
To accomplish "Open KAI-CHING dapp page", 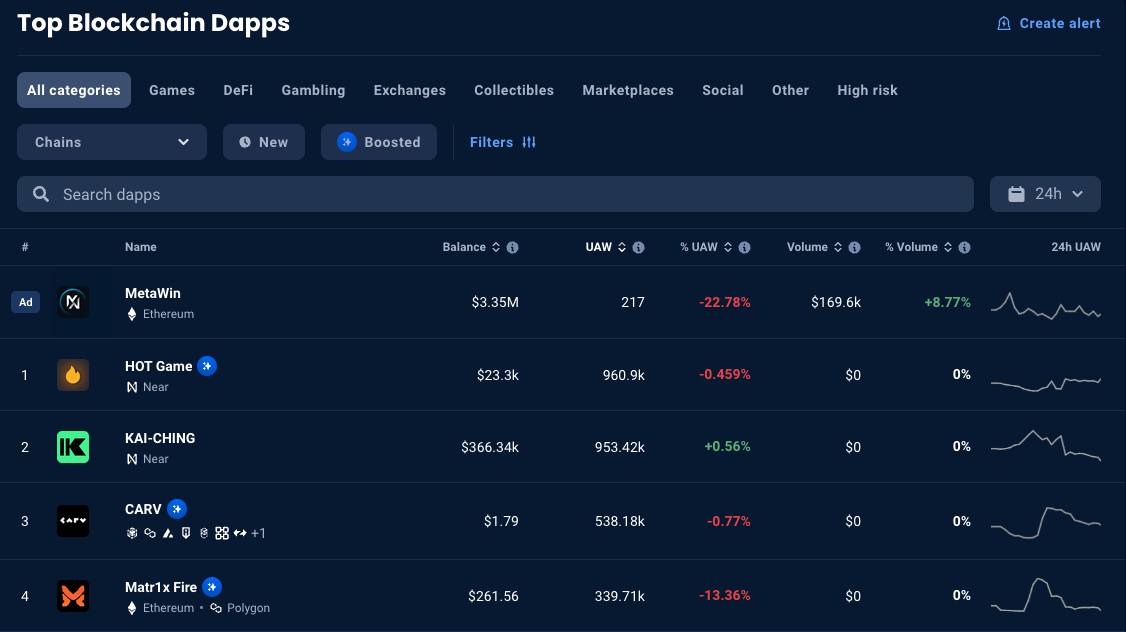I will pyautogui.click(x=160, y=438).
